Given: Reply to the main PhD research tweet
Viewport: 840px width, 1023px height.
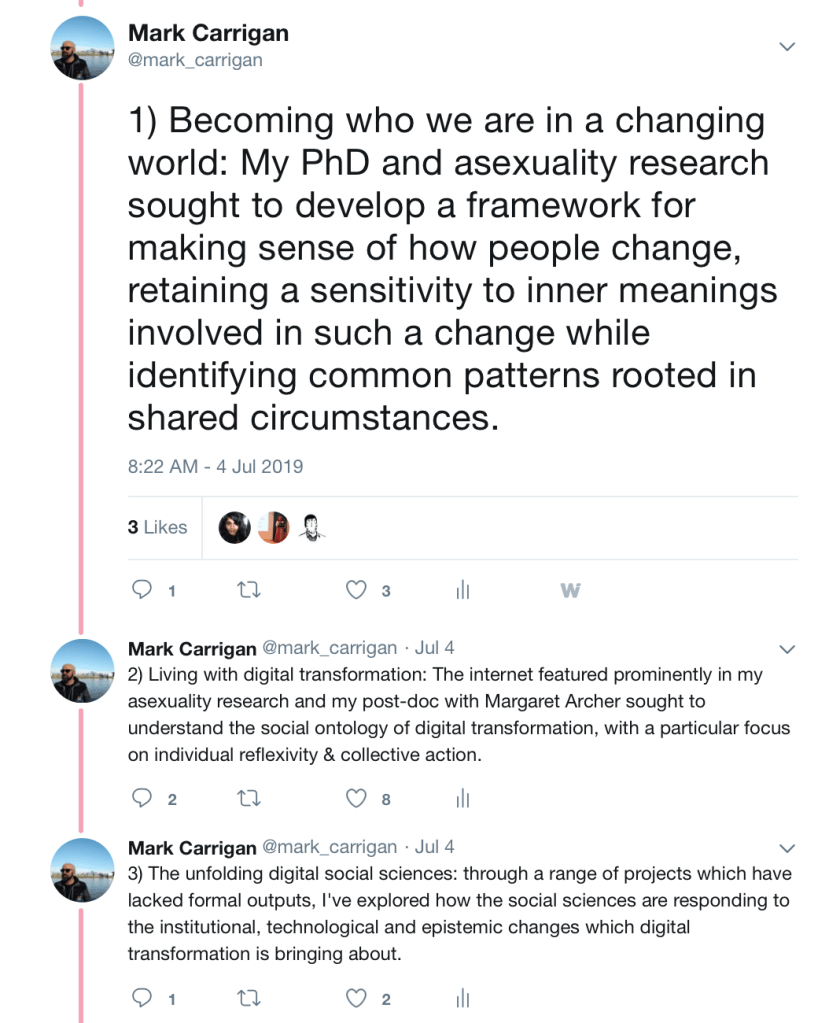Looking at the screenshot, I should tap(143, 591).
